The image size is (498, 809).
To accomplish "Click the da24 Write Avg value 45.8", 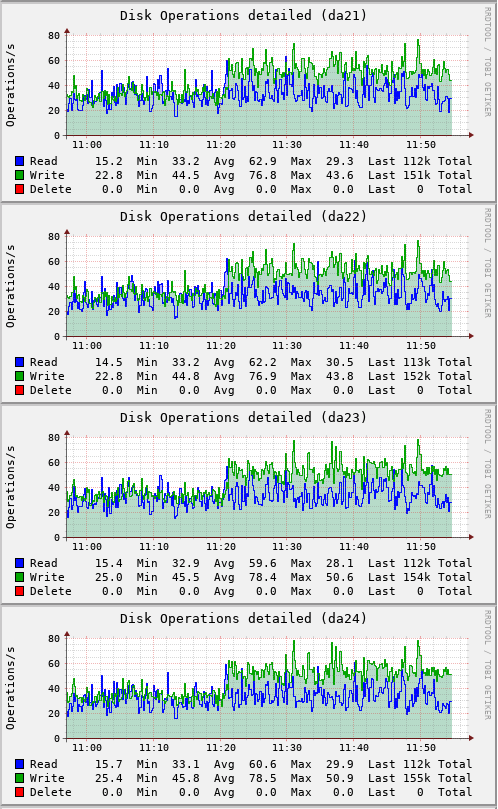I will pos(186,778).
